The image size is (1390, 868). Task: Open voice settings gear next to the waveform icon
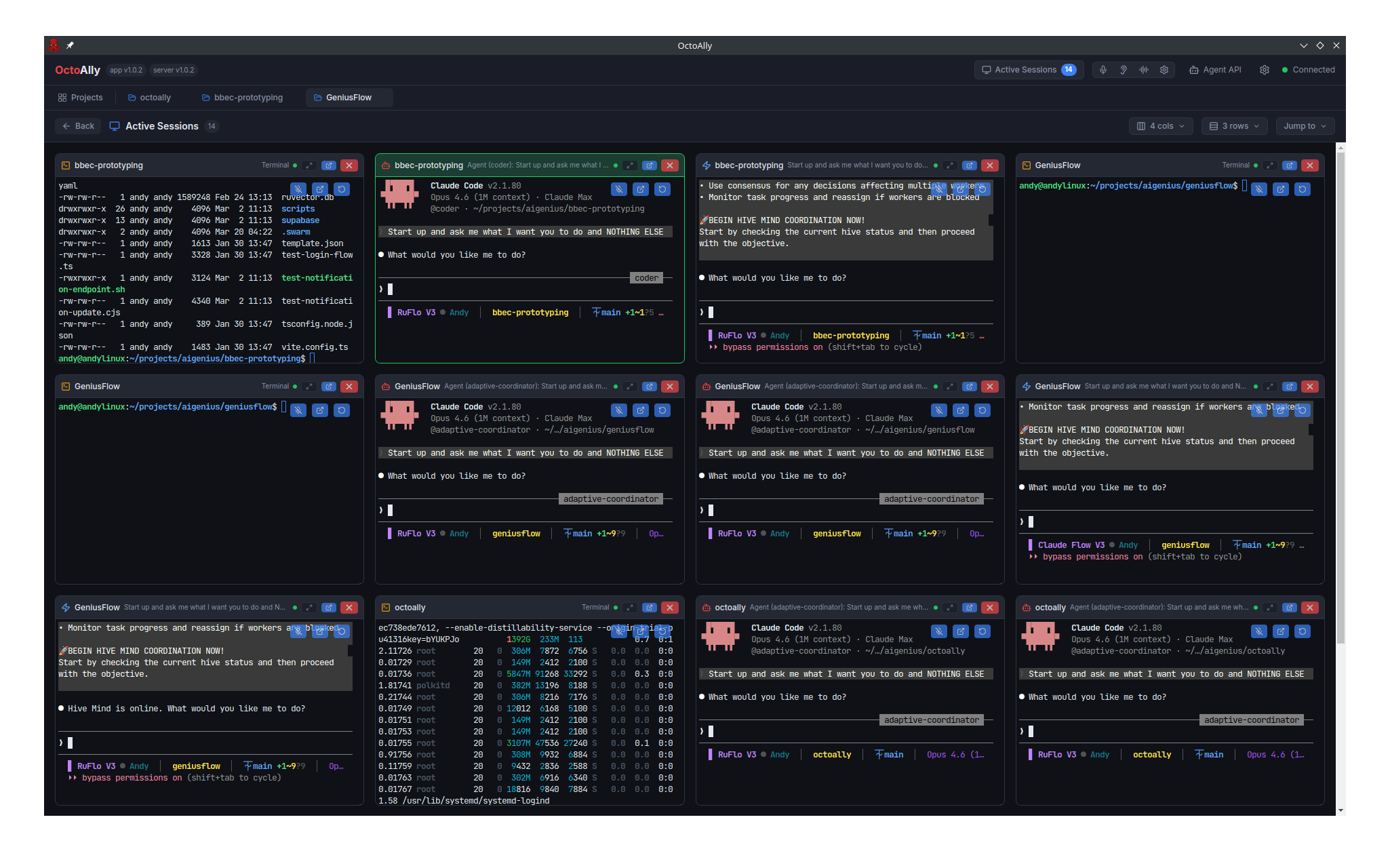point(1164,70)
